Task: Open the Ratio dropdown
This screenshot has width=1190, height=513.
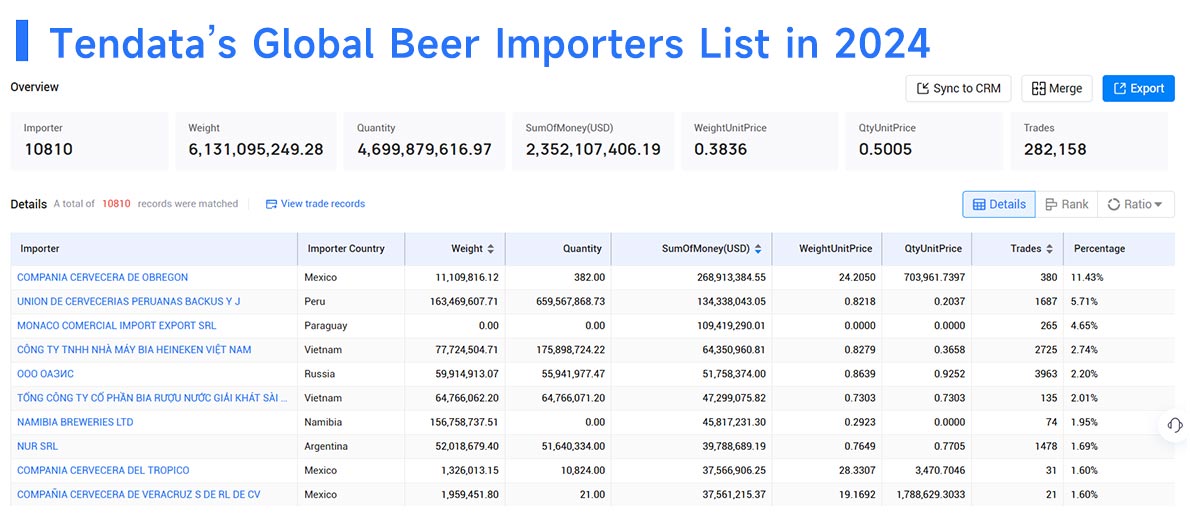Action: point(1135,204)
